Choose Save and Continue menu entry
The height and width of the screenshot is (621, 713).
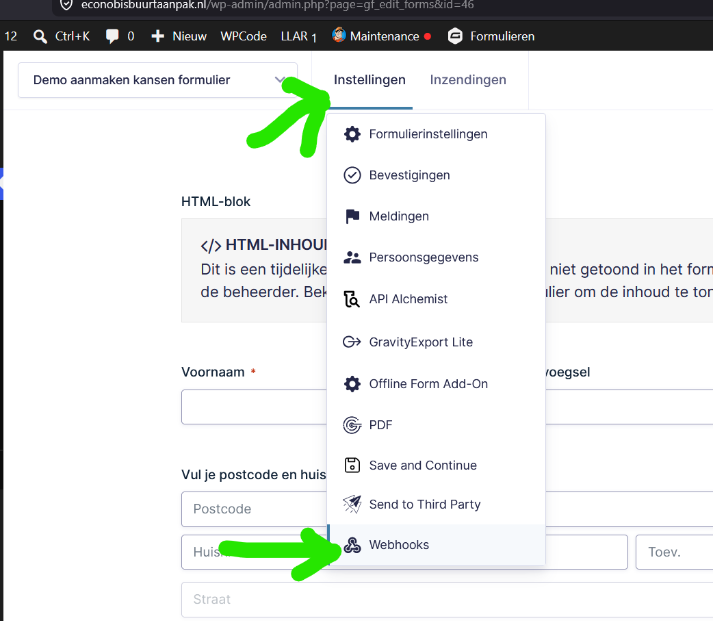(436, 466)
